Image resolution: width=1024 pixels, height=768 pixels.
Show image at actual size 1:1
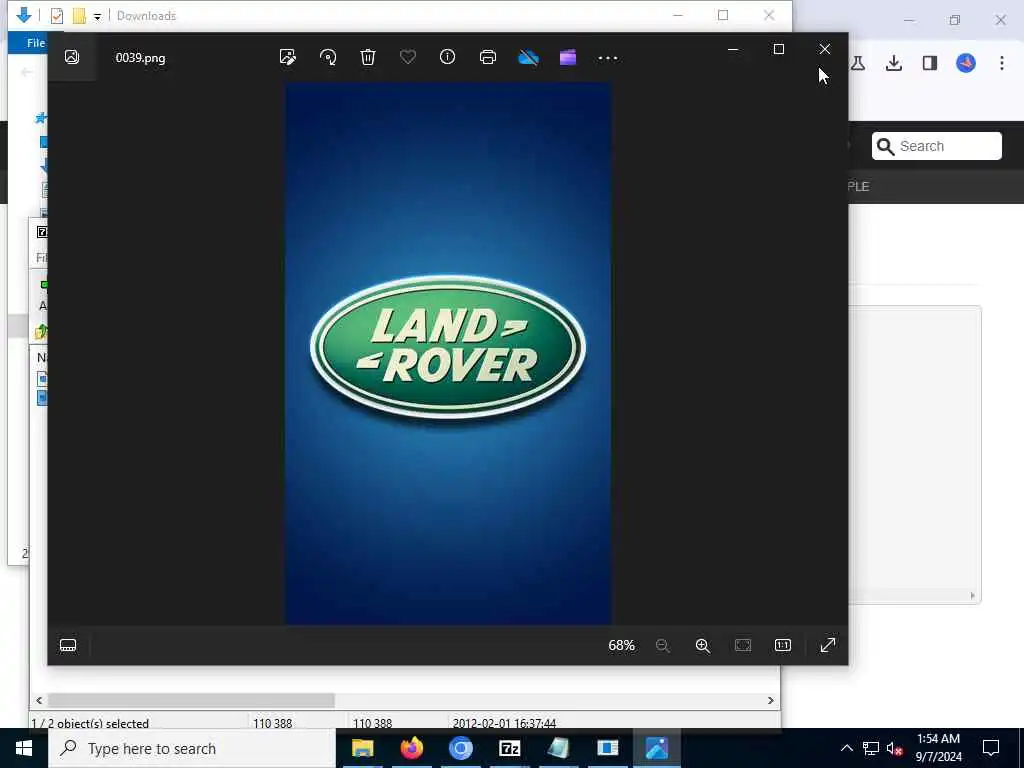[783, 645]
